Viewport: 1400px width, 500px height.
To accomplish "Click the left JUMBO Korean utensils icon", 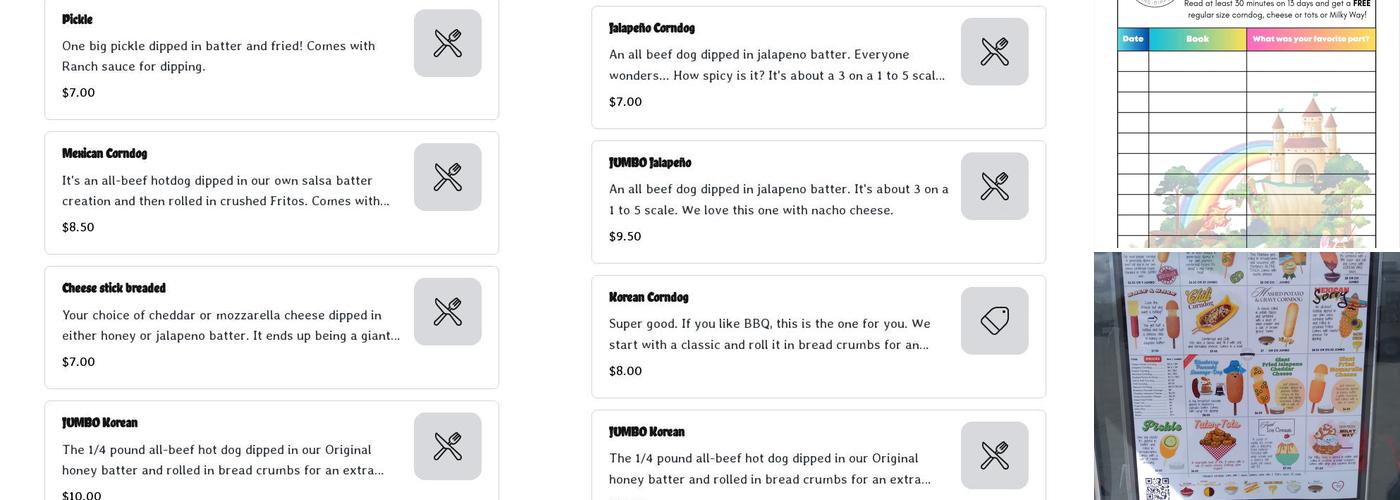I will click(x=447, y=446).
